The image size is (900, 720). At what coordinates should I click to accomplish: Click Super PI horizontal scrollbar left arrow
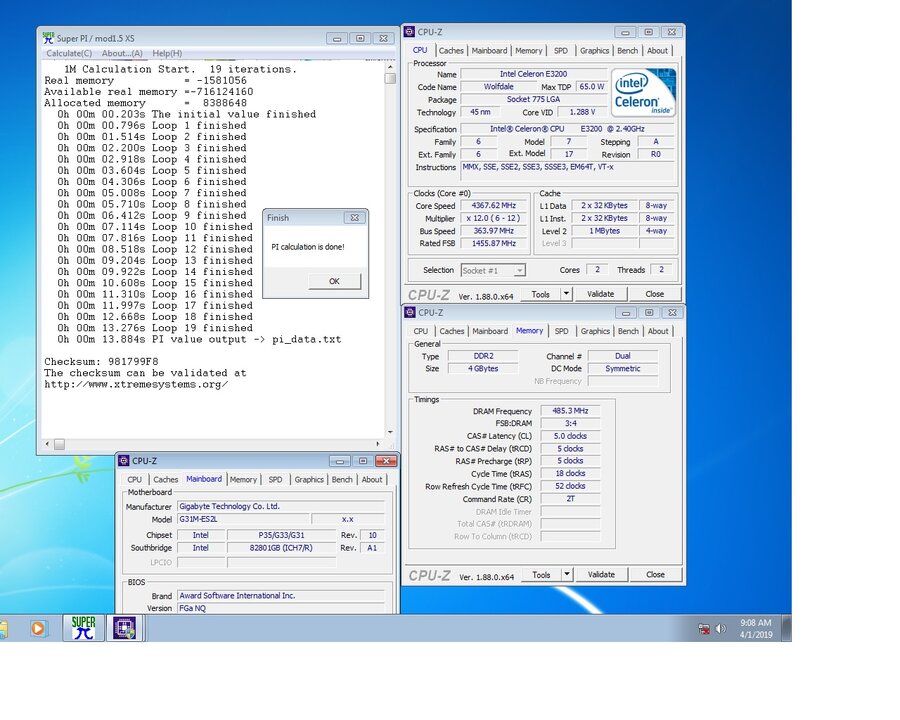(47, 444)
